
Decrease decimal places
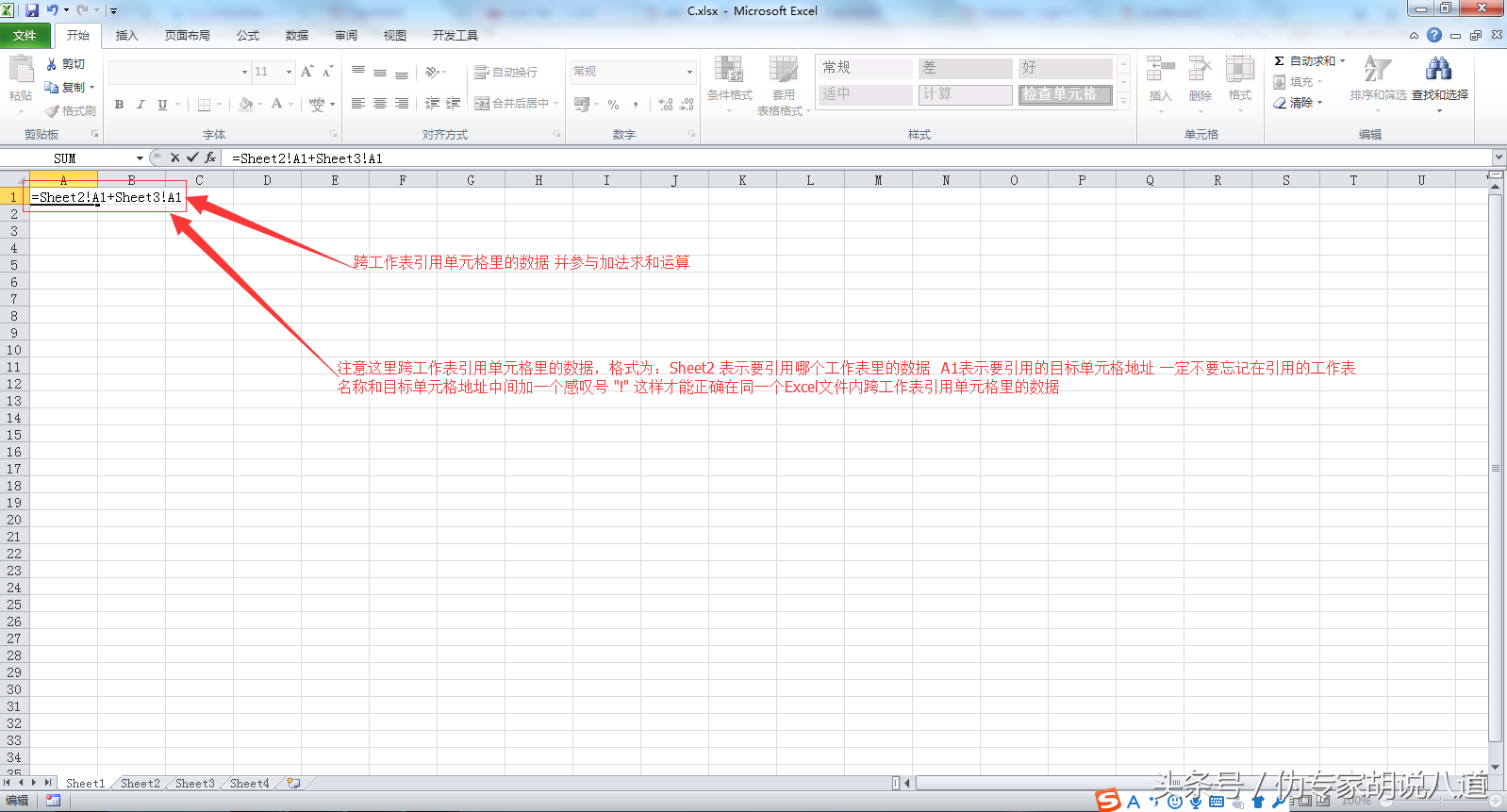click(687, 104)
